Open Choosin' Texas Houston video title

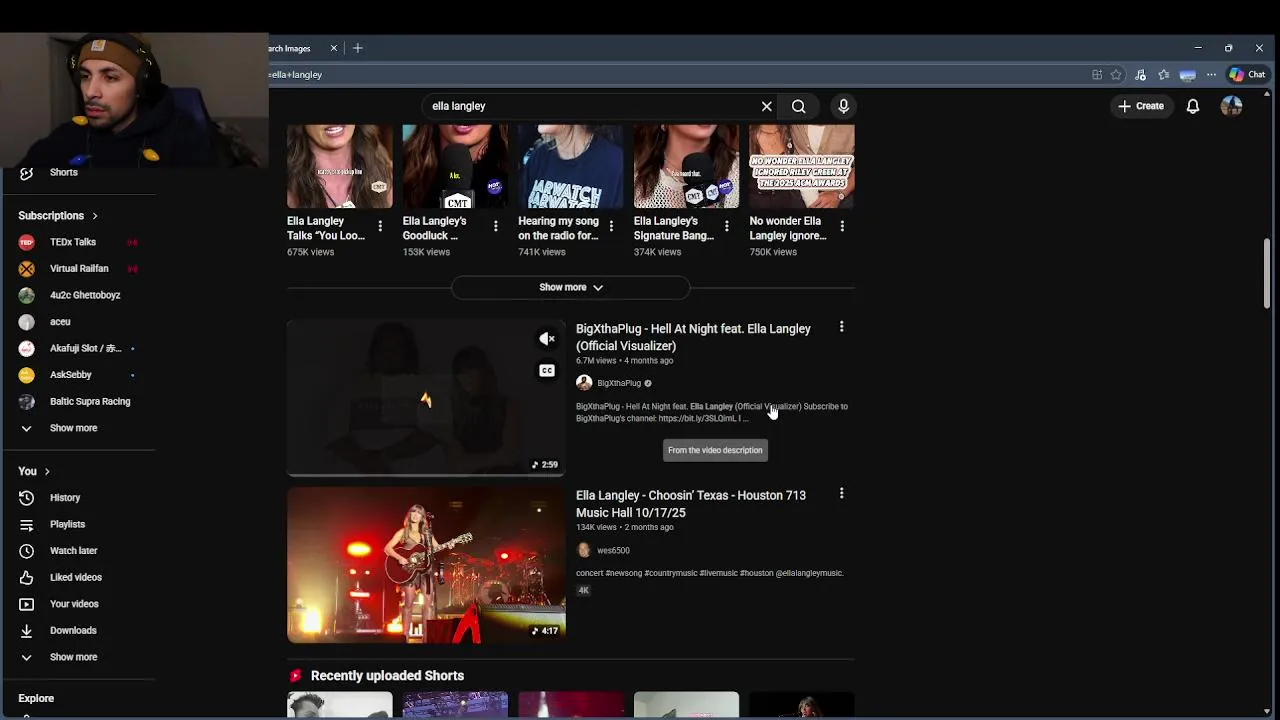(x=691, y=504)
